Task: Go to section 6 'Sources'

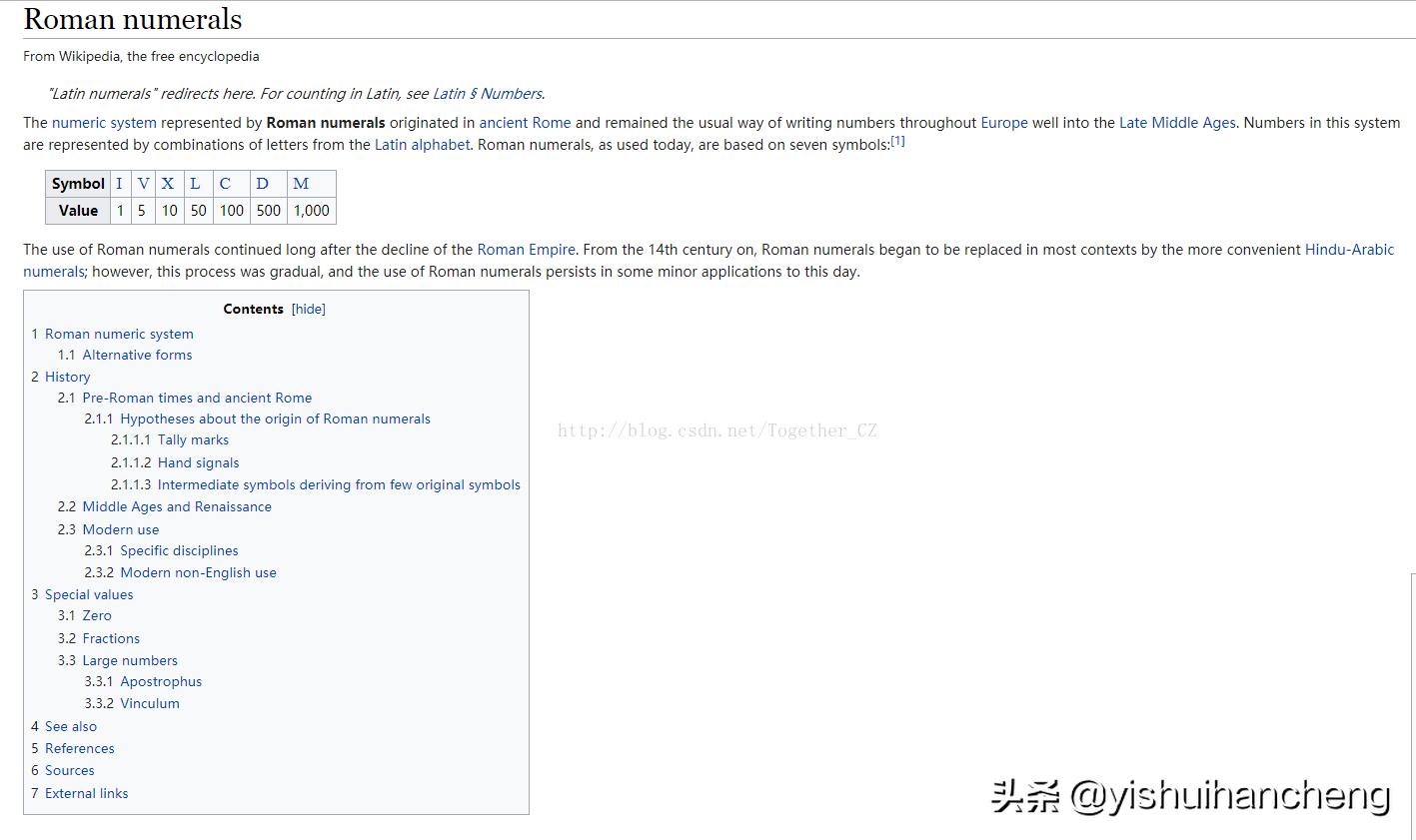Action: pyautogui.click(x=70, y=770)
